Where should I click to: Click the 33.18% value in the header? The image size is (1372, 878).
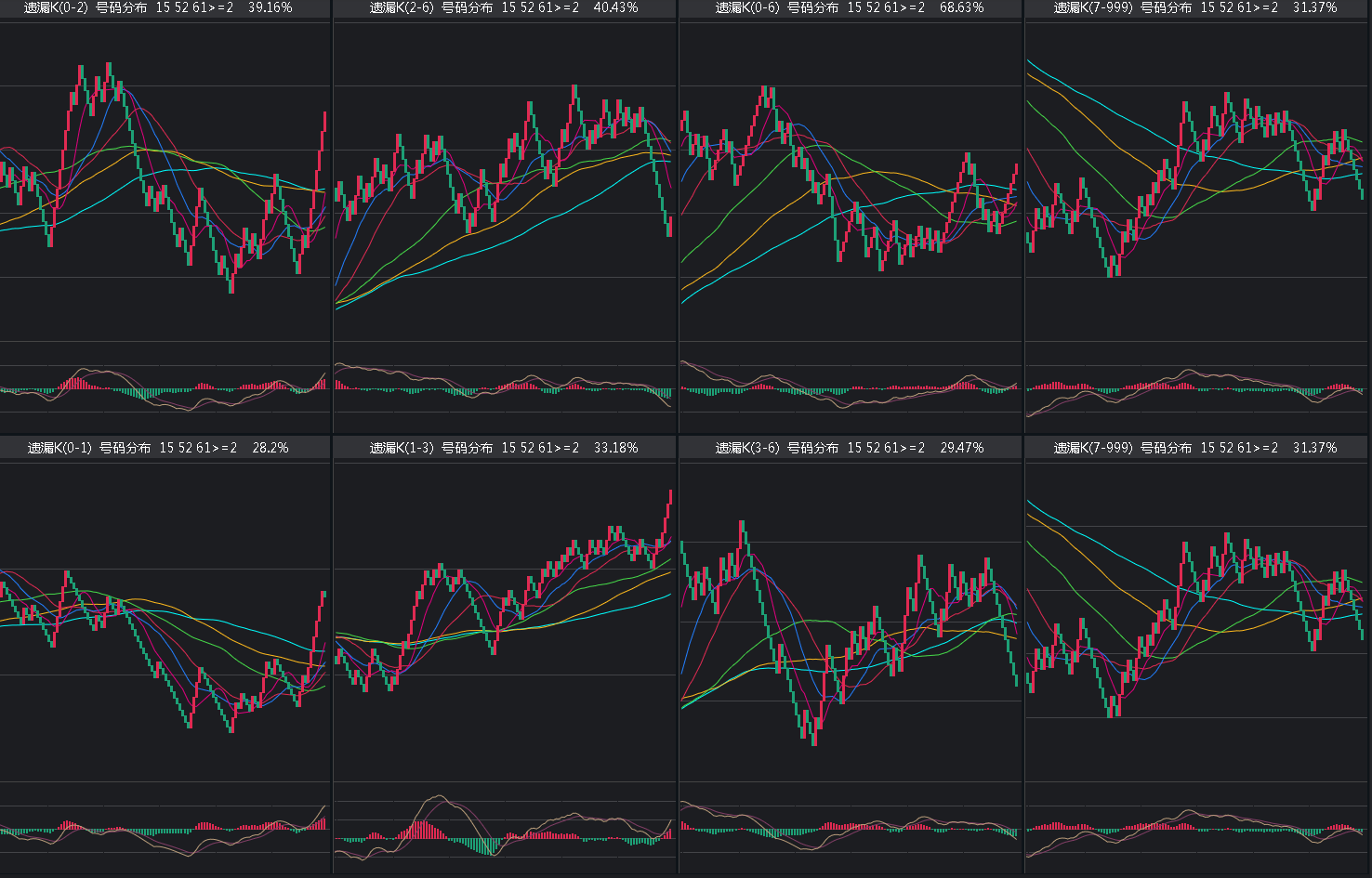(615, 448)
